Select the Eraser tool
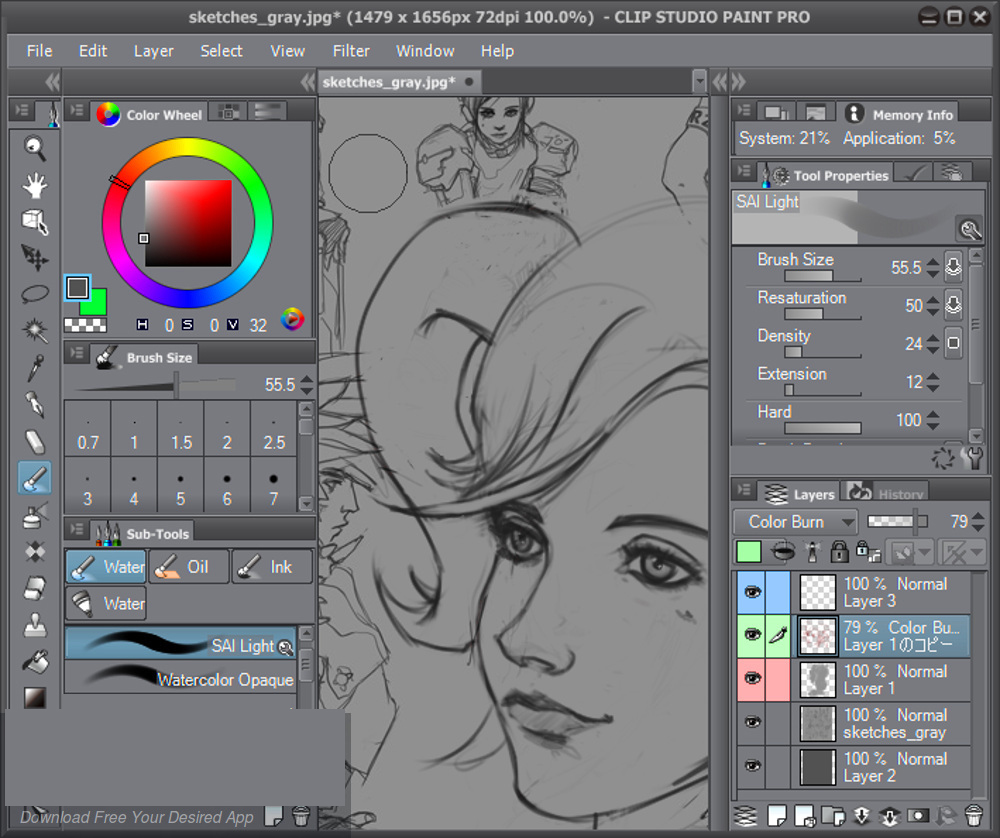Viewport: 1000px width, 838px height. pyautogui.click(x=34, y=441)
